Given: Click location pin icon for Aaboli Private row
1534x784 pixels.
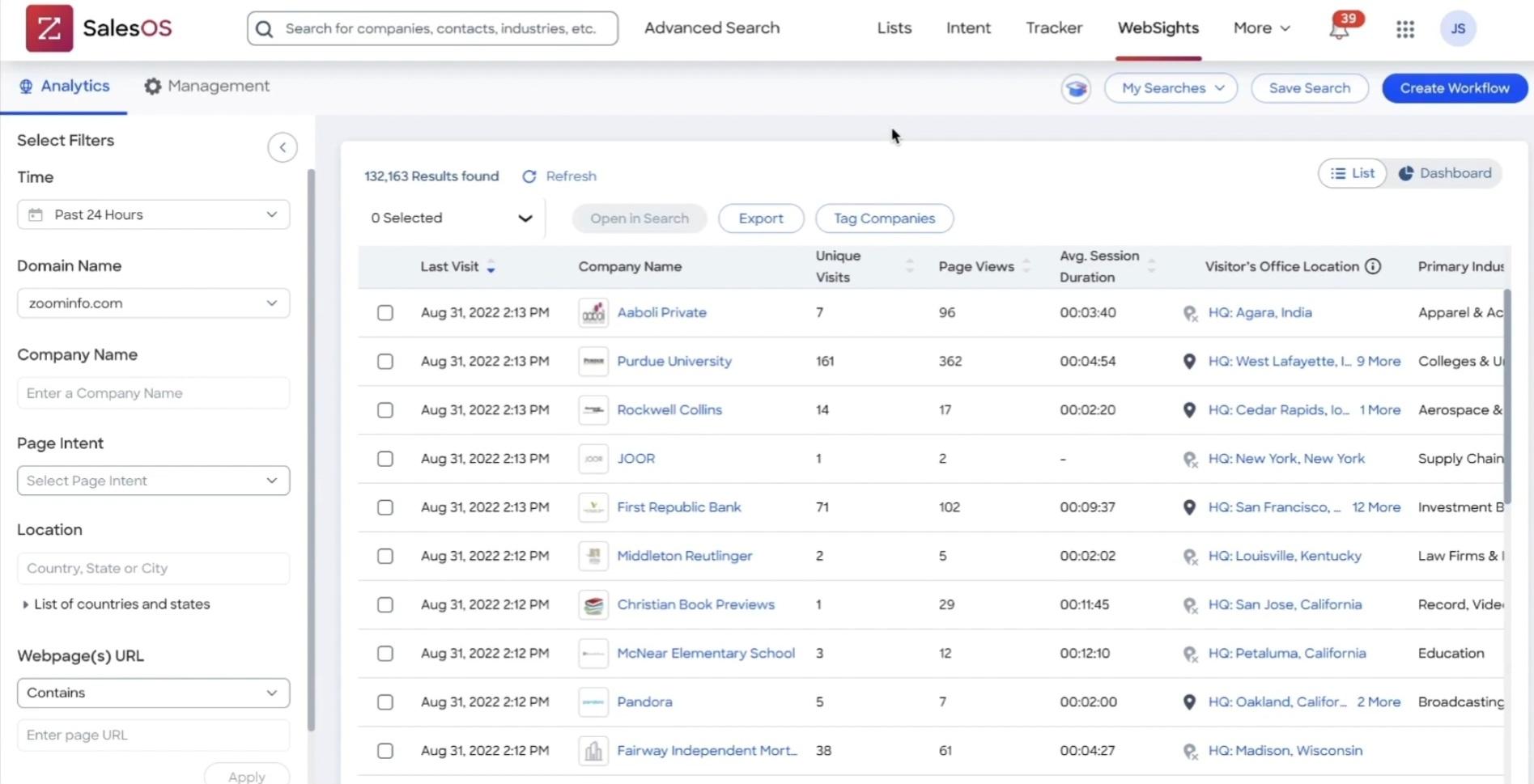Looking at the screenshot, I should coord(1190,313).
